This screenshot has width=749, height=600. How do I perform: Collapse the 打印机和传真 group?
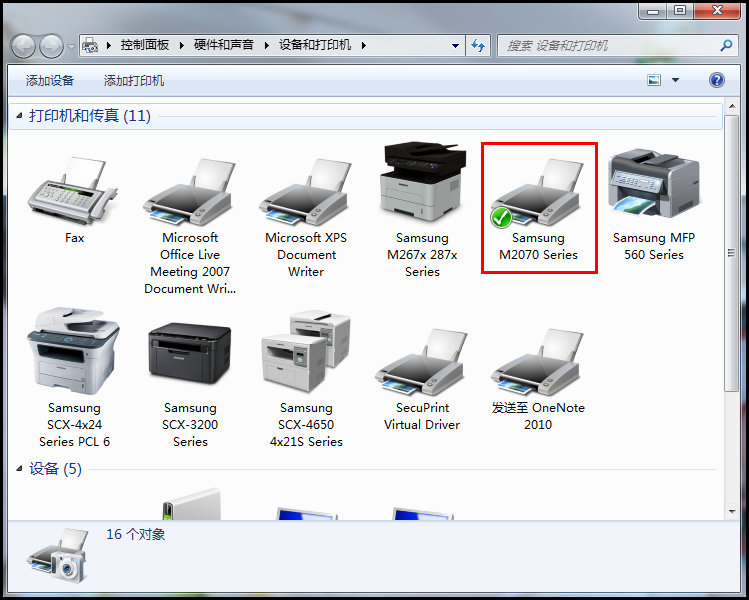click(19, 117)
